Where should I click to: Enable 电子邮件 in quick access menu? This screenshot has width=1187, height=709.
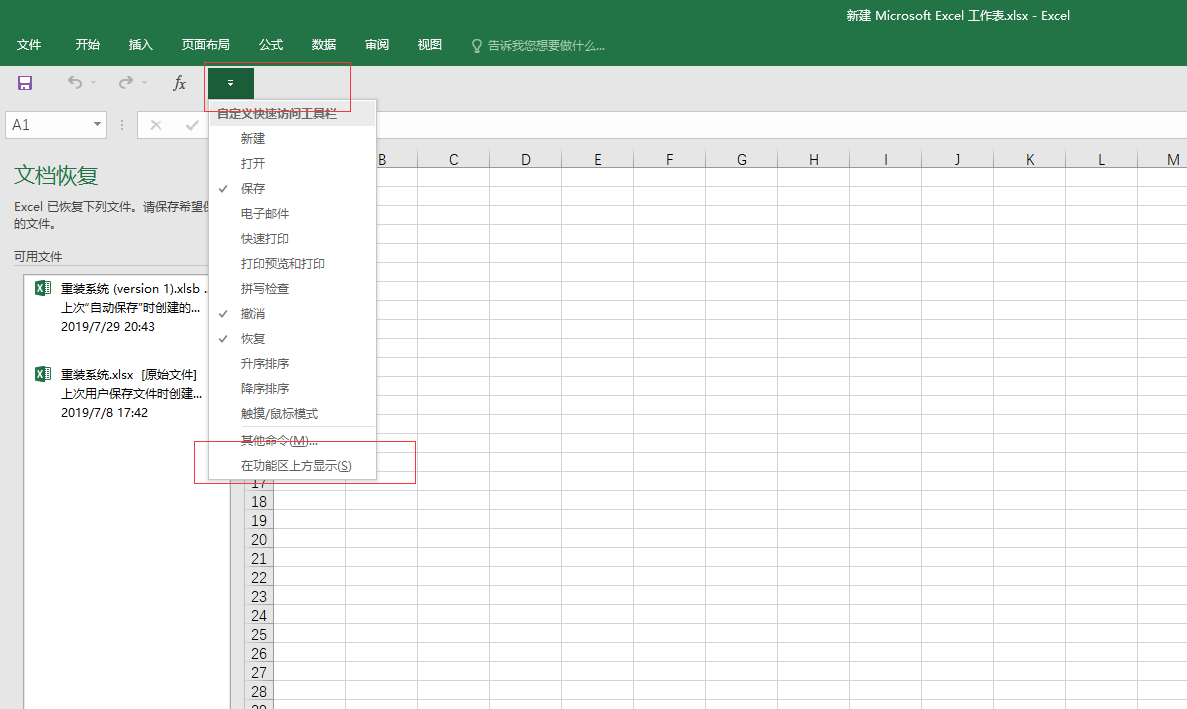tap(292, 213)
